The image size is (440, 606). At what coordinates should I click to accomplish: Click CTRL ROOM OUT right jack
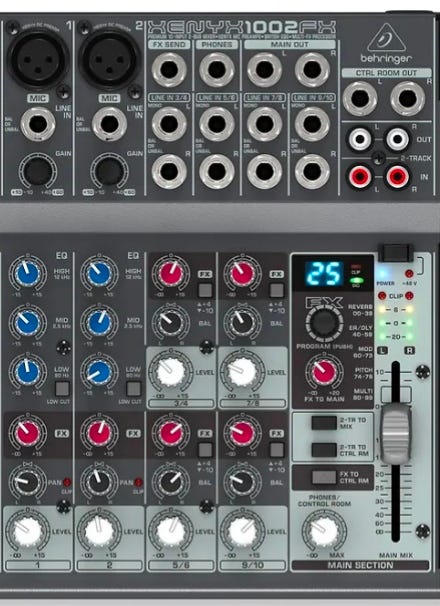408,99
